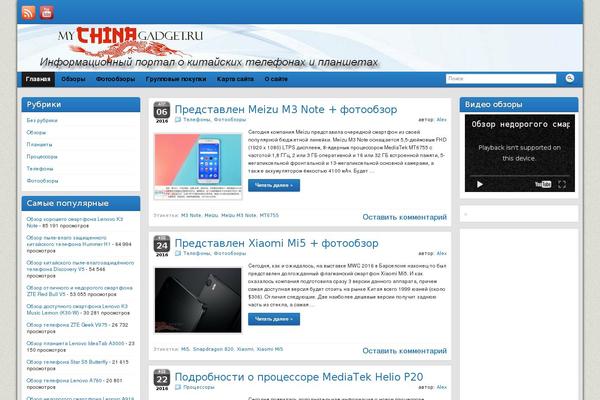Click the search magnifier button
This screenshot has width=600, height=400.
click(570, 78)
